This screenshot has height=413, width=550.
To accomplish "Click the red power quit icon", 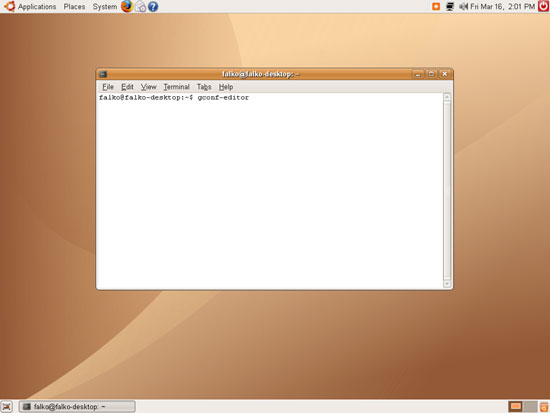I will pos(543,6).
